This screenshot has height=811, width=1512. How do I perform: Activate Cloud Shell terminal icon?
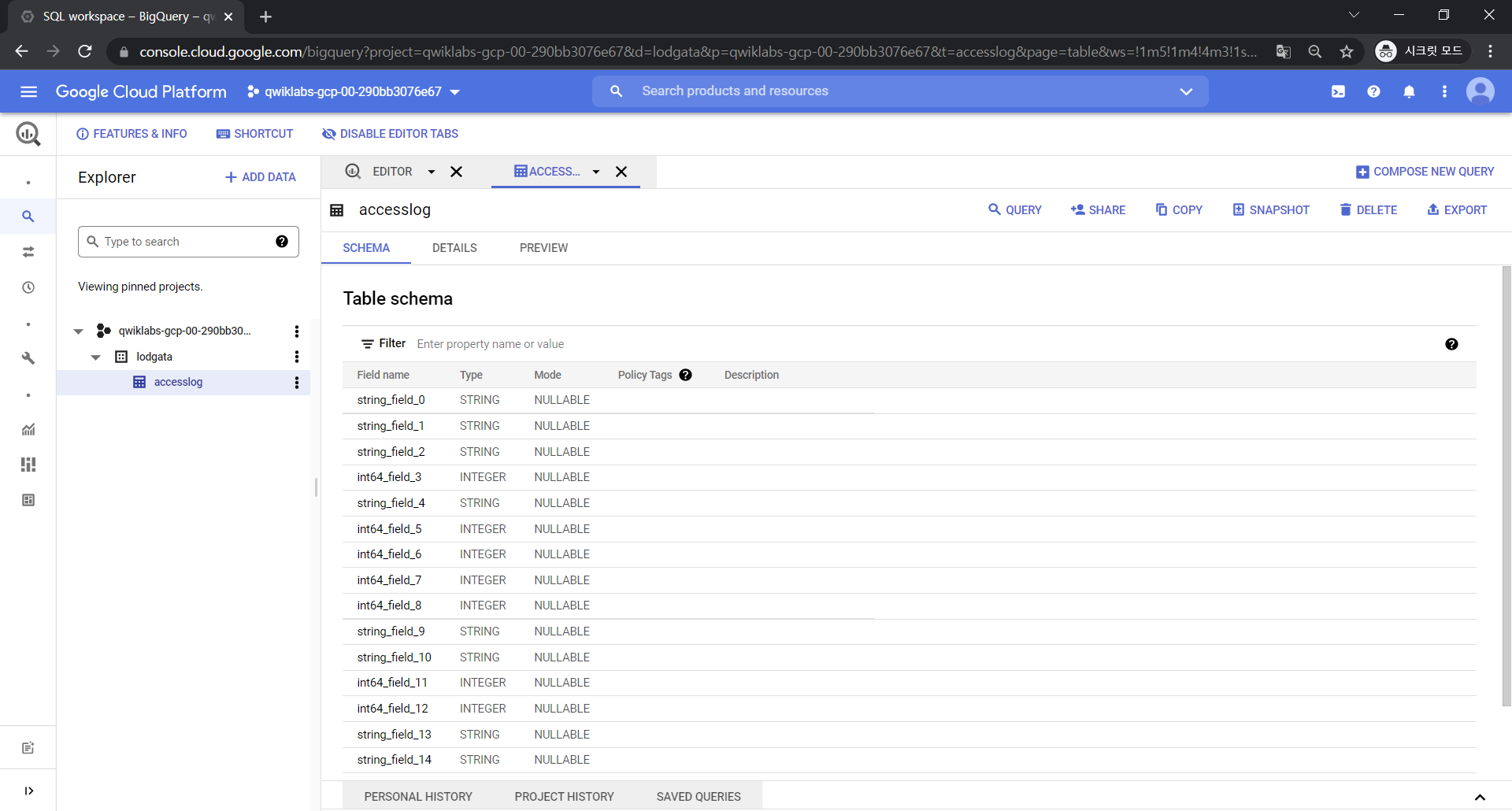[x=1338, y=91]
